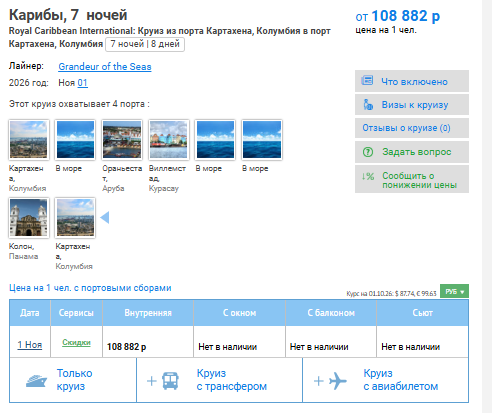The height and width of the screenshot is (413, 492).
Task: Click the Внутренняя column header
Action: (x=148, y=313)
